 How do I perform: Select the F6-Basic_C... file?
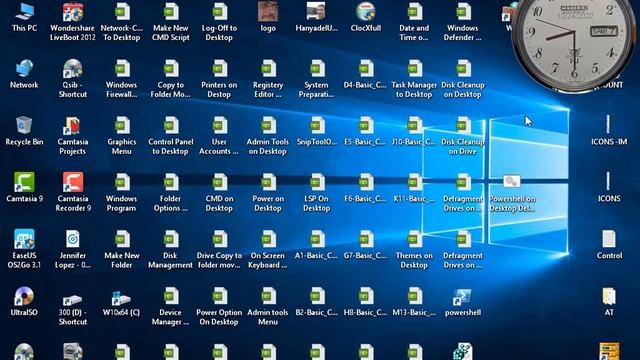[x=365, y=182]
